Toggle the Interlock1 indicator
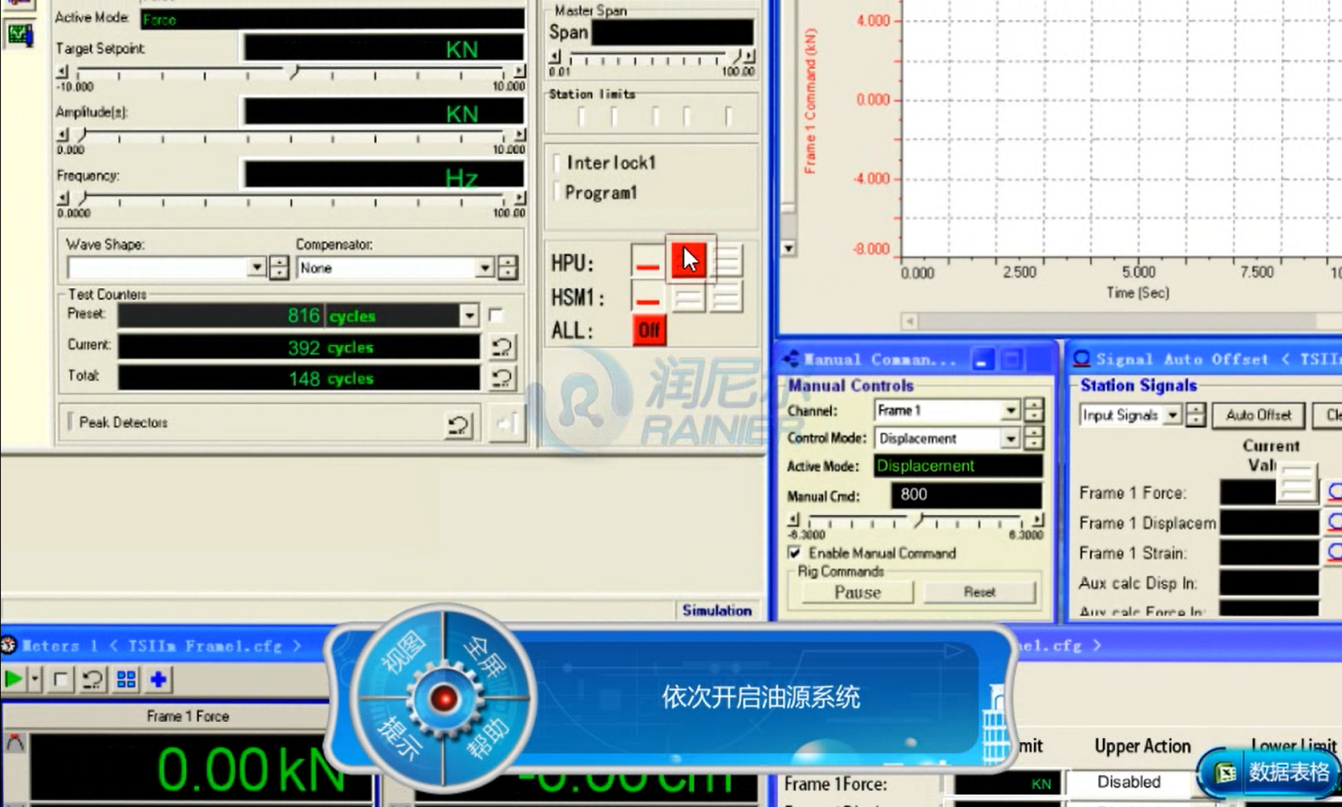Viewport: 1342px width, 807px height. [558, 163]
